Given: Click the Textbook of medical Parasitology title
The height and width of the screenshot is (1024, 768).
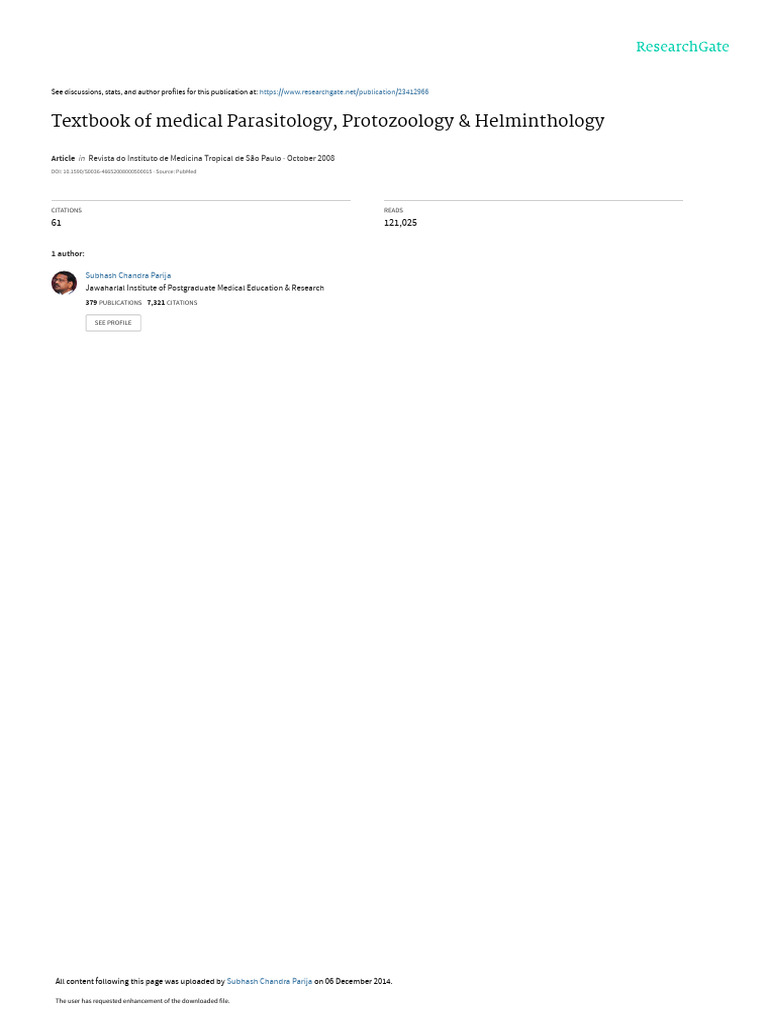Looking at the screenshot, I should tap(328, 121).
